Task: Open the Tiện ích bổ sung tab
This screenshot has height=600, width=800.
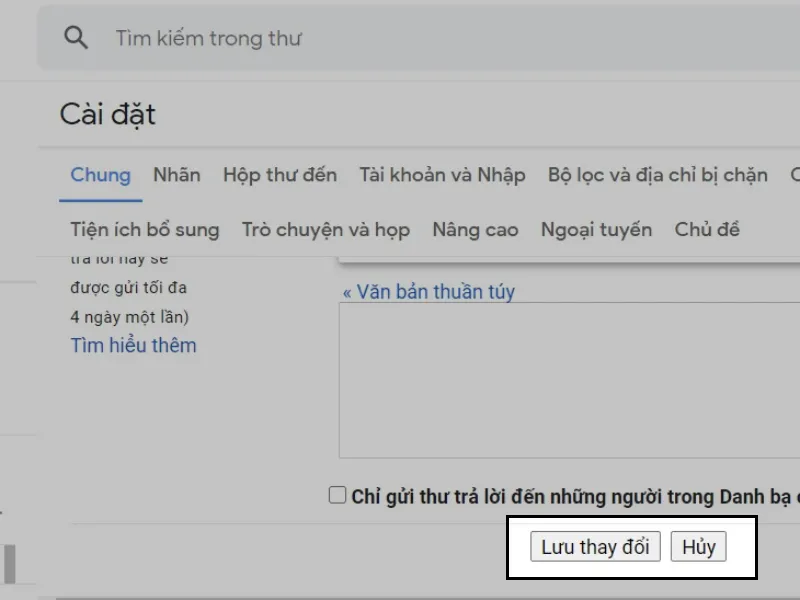Action: pyautogui.click(x=145, y=229)
